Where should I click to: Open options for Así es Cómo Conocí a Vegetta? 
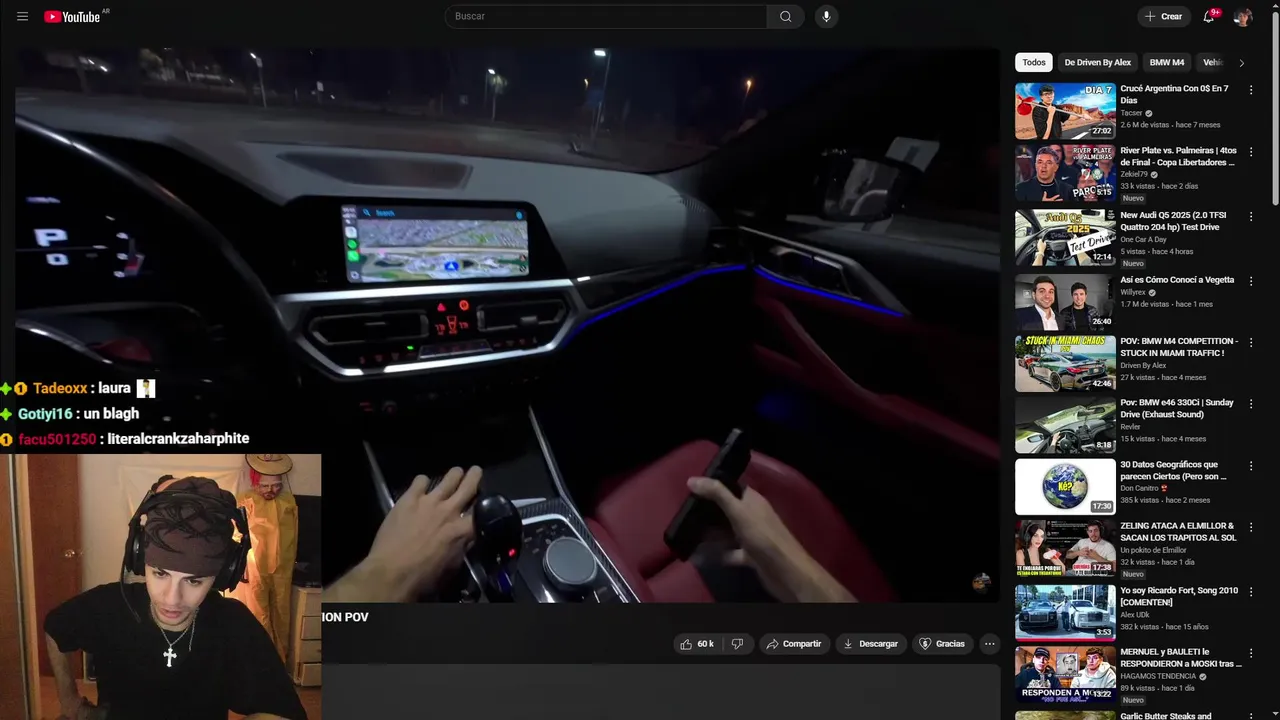click(x=1251, y=281)
